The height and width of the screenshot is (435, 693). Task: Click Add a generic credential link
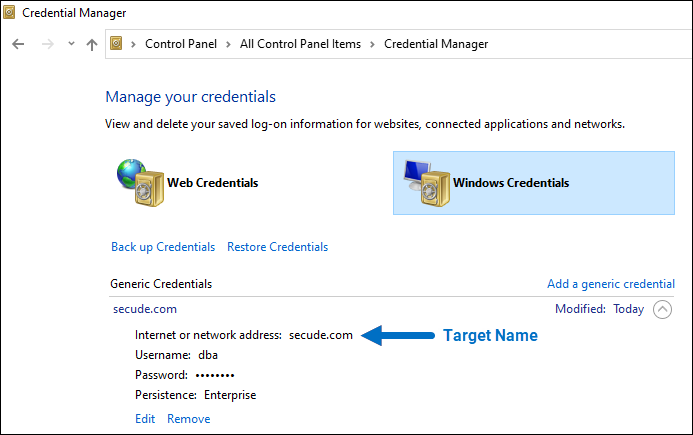[610, 284]
